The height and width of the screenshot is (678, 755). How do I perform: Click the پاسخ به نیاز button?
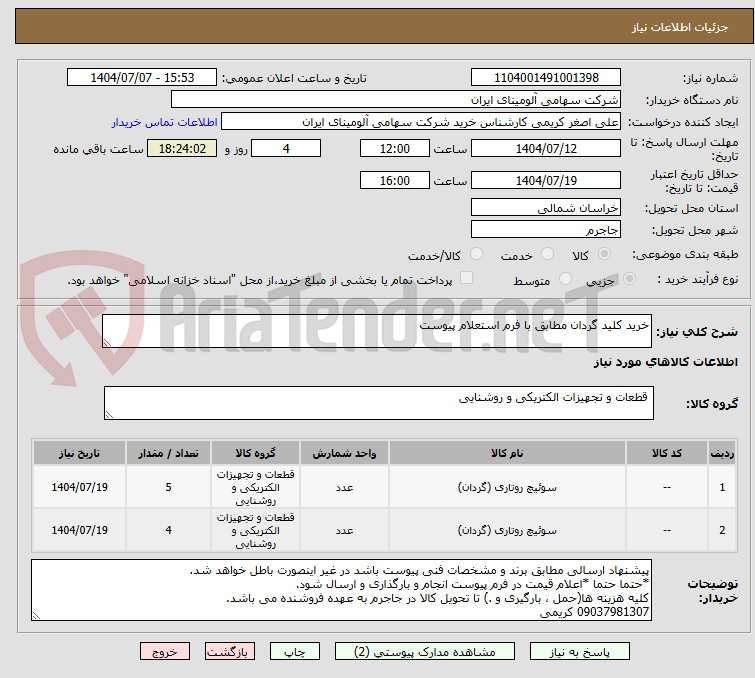(x=579, y=652)
